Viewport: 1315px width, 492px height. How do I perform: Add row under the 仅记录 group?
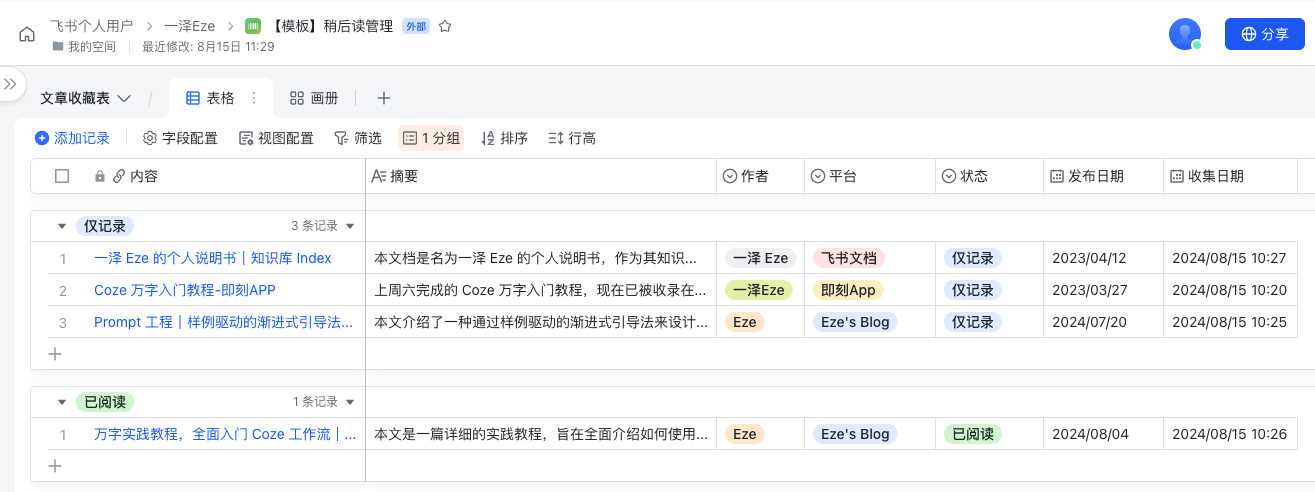tap(55, 354)
